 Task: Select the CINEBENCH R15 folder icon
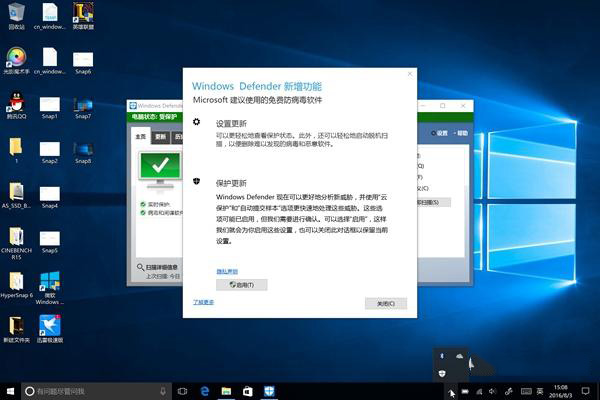pyautogui.click(x=16, y=243)
